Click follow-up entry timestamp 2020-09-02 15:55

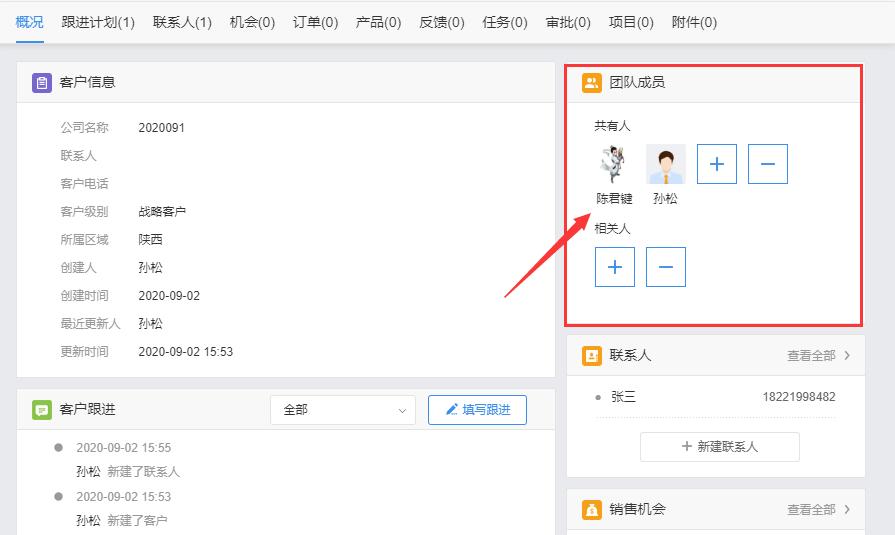coord(124,448)
